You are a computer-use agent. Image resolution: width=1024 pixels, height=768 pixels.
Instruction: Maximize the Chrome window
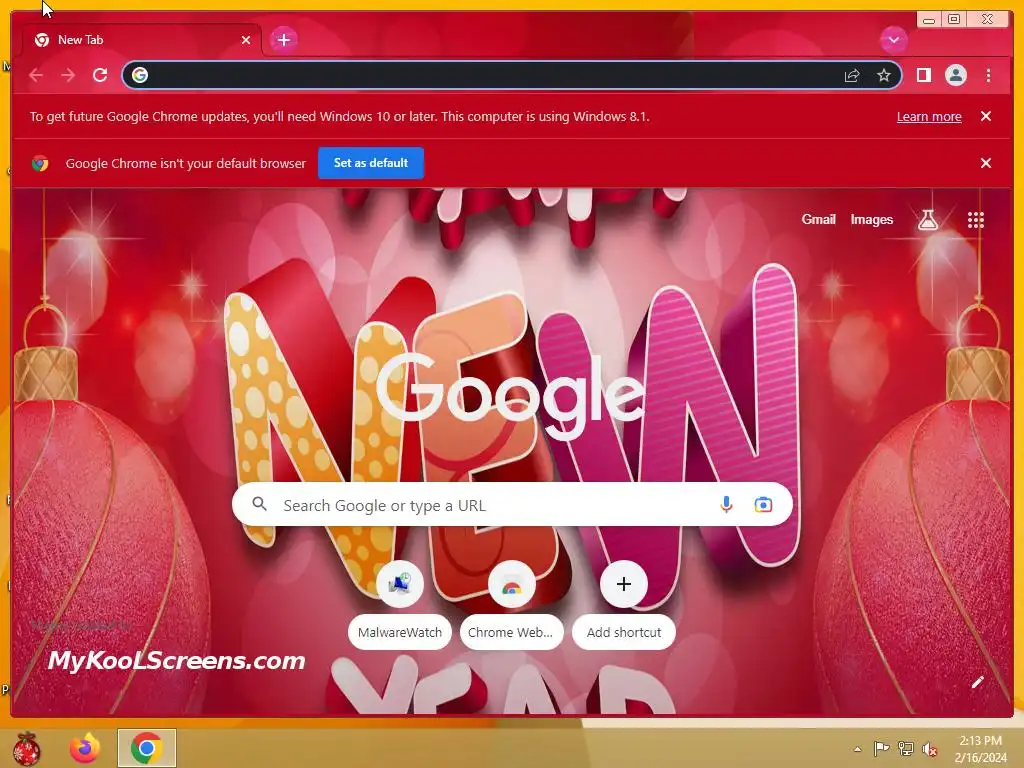pyautogui.click(x=954, y=20)
